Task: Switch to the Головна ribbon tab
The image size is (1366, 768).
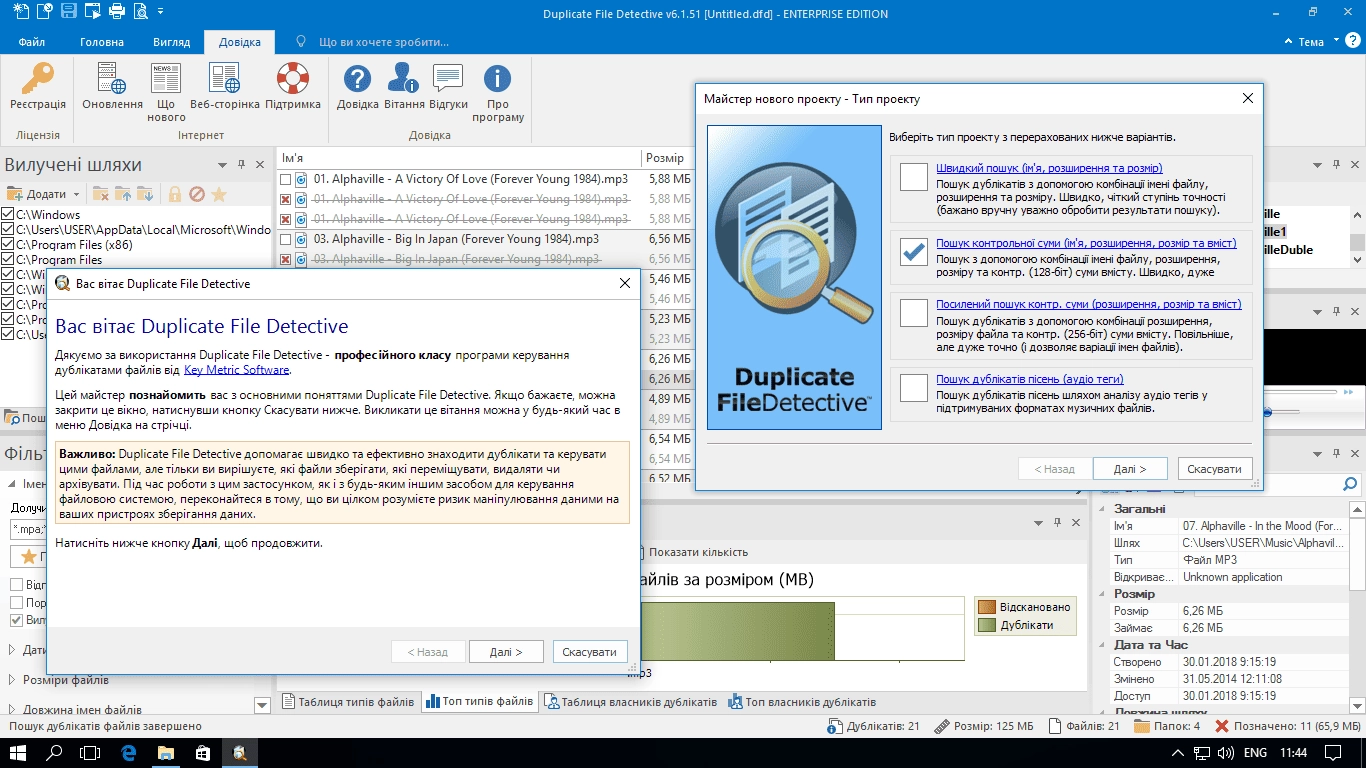Action: pos(102,42)
